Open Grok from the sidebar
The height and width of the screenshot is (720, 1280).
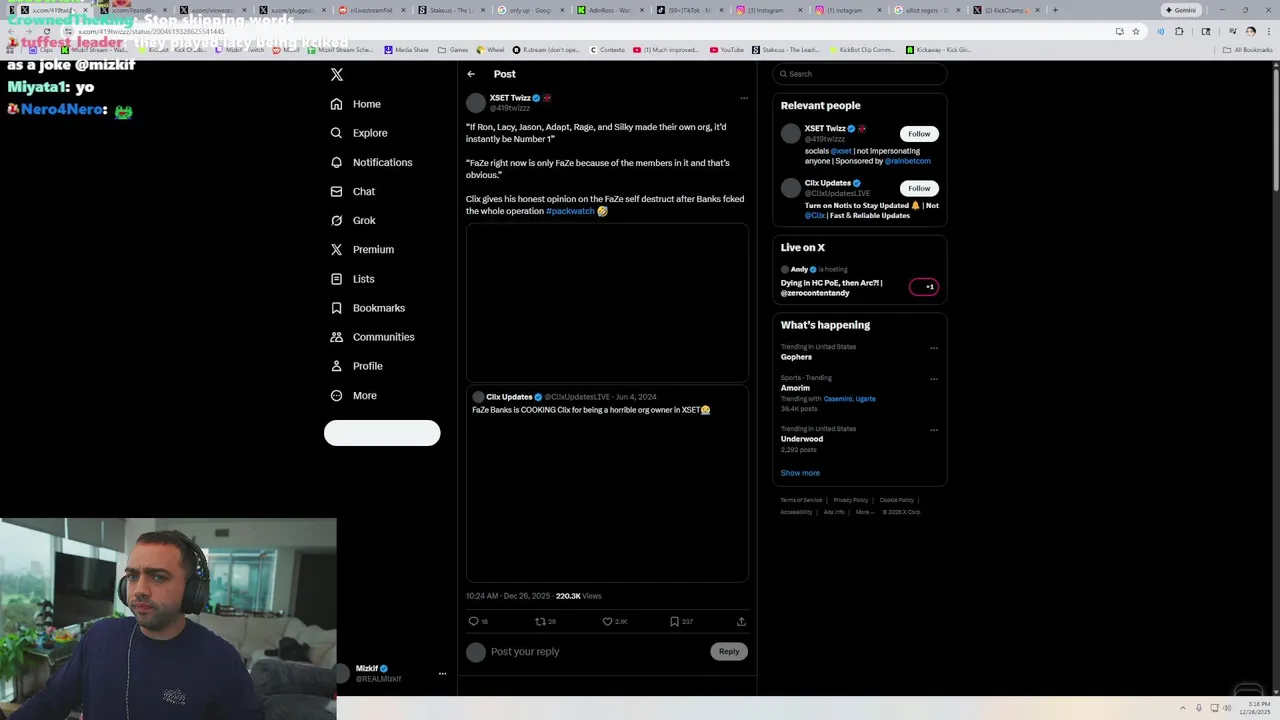coord(353,220)
